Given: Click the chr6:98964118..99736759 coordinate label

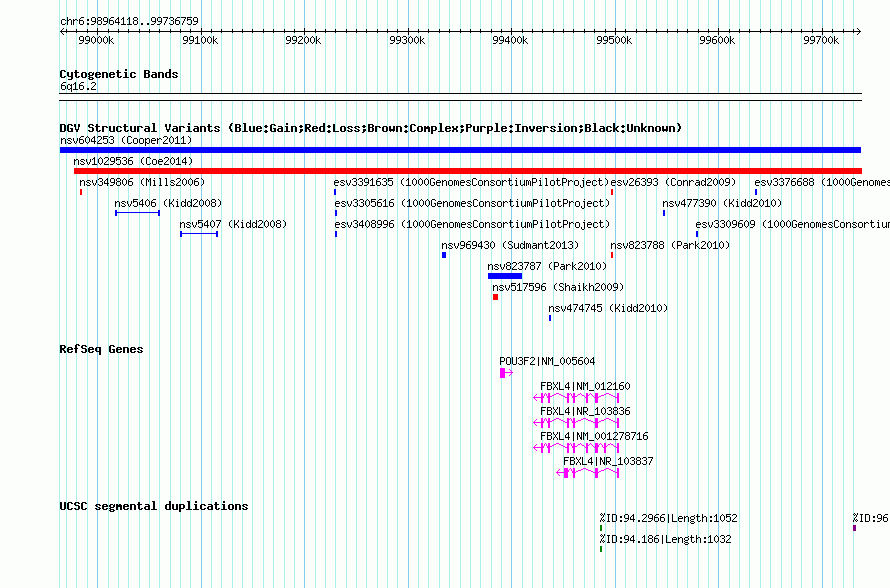Looking at the screenshot, I should coord(129,21).
